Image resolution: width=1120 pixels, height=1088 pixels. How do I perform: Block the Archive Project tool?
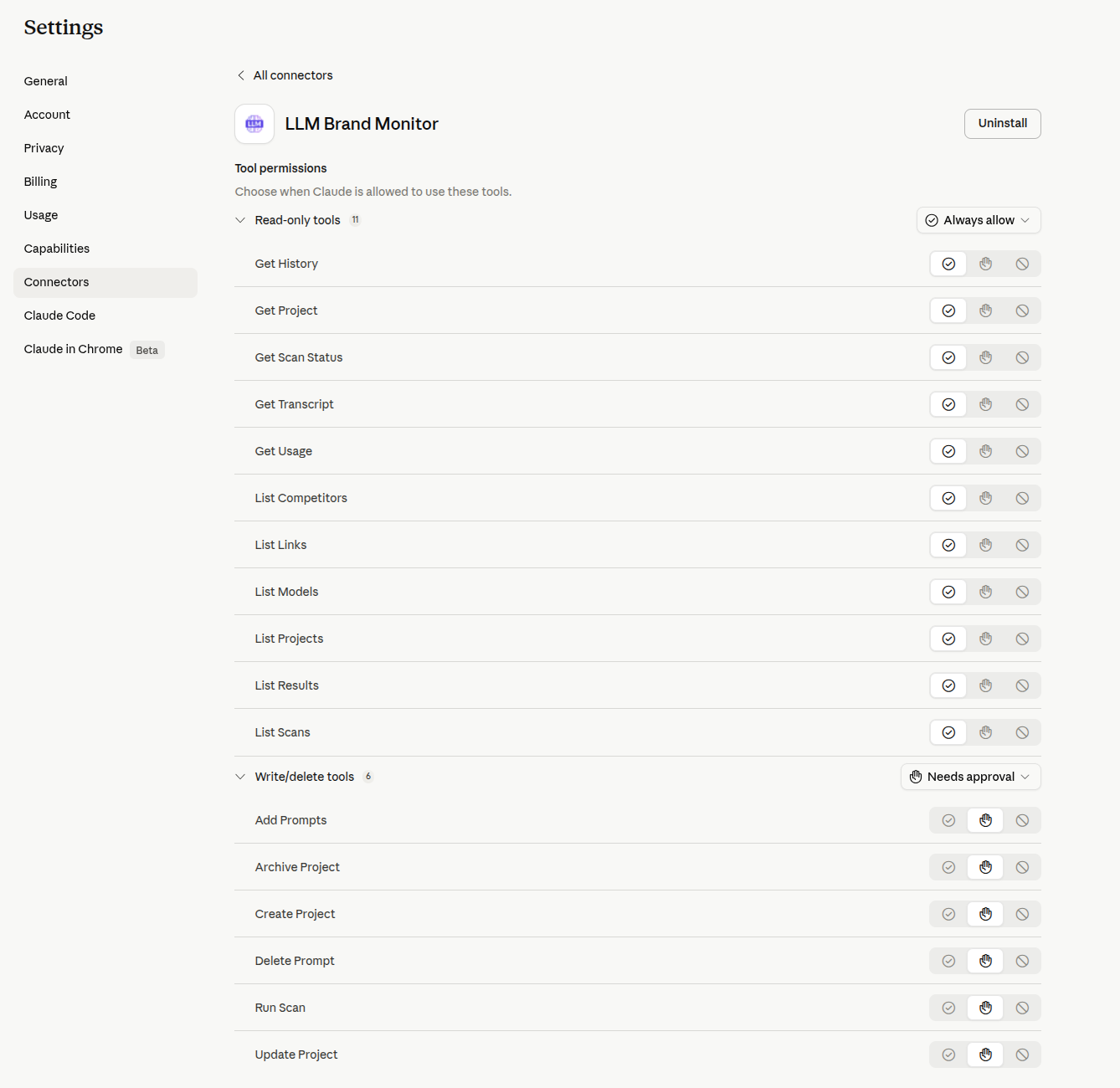pos(1022,867)
